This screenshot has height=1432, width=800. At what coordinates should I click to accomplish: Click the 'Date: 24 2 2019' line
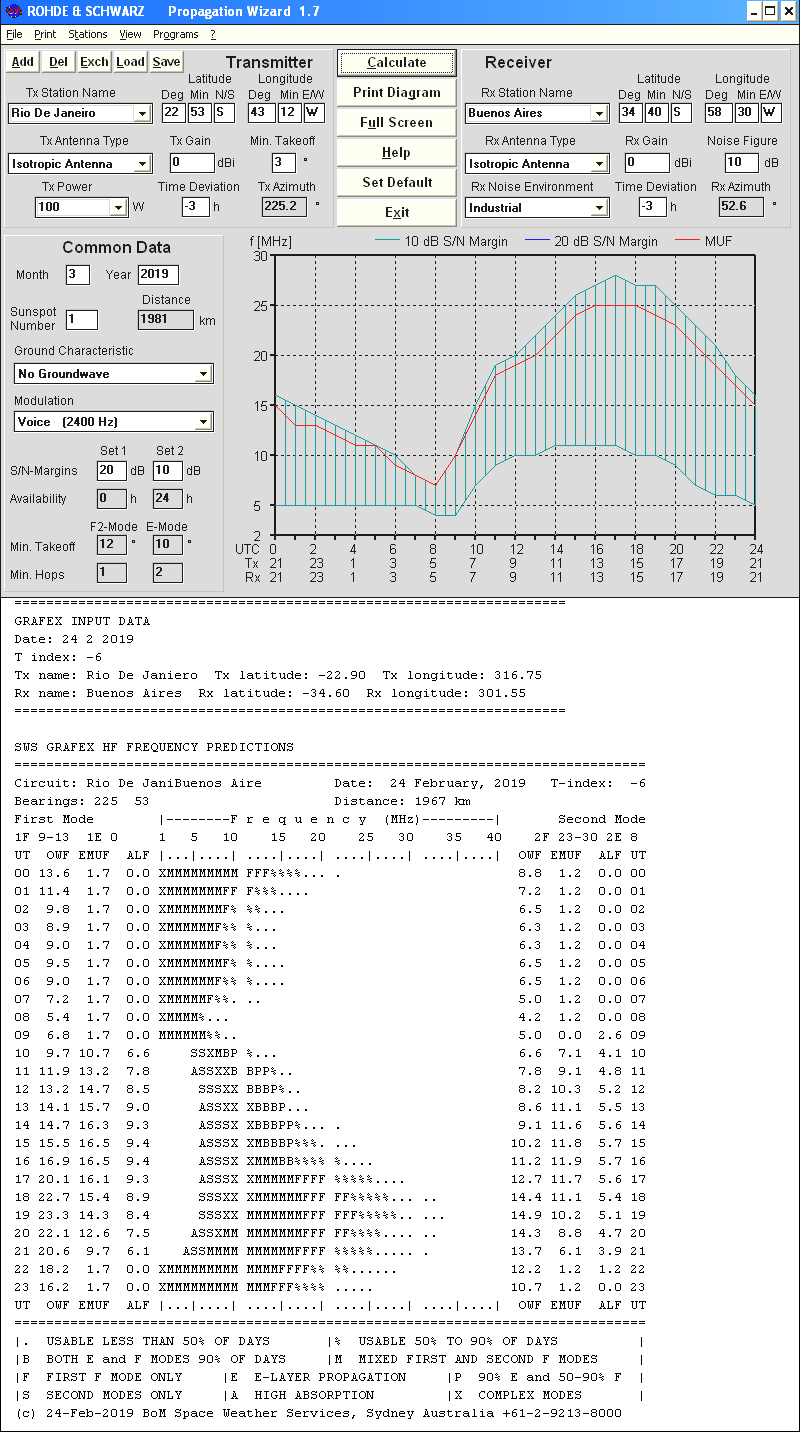(x=74, y=639)
